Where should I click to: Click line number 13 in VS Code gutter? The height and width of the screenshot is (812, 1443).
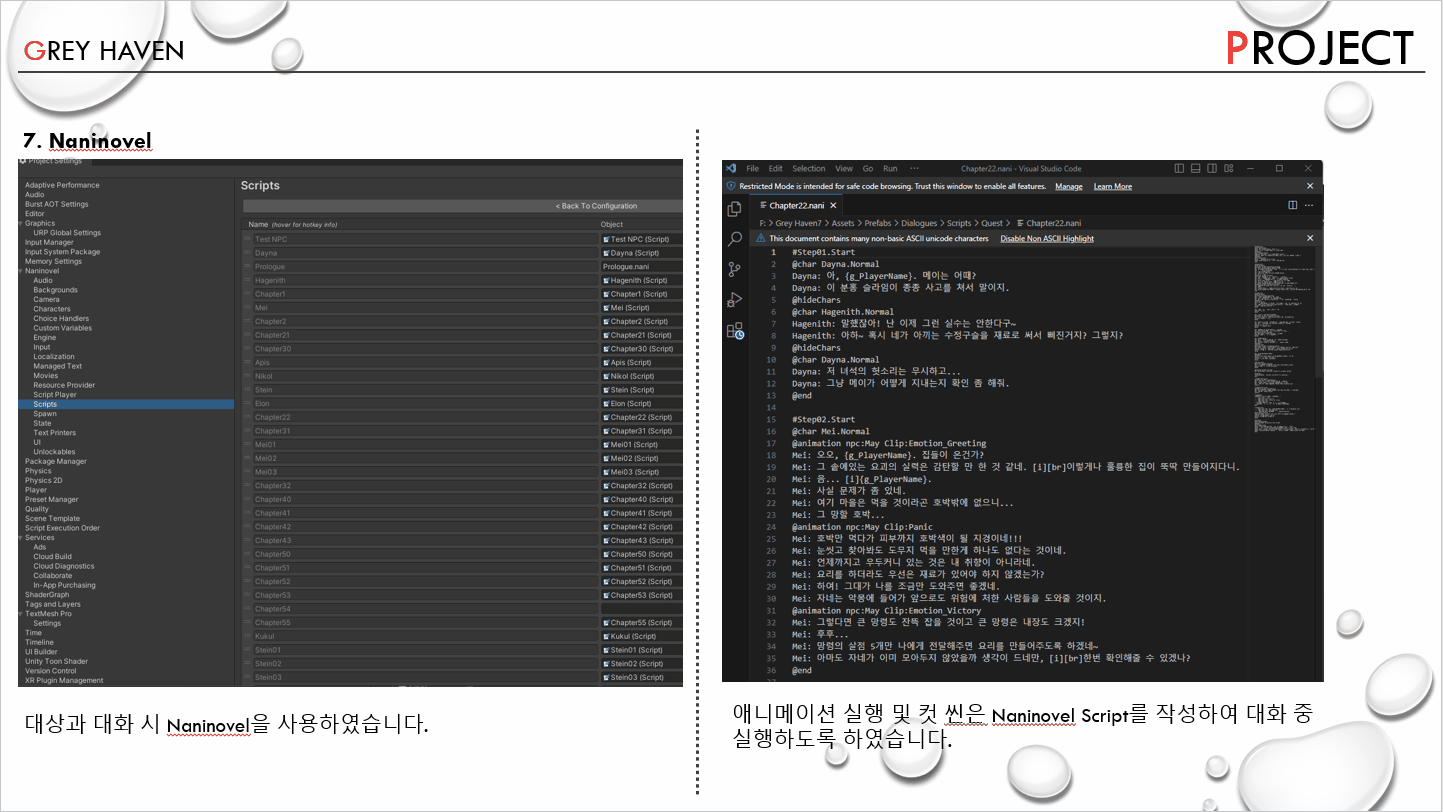(x=771, y=395)
